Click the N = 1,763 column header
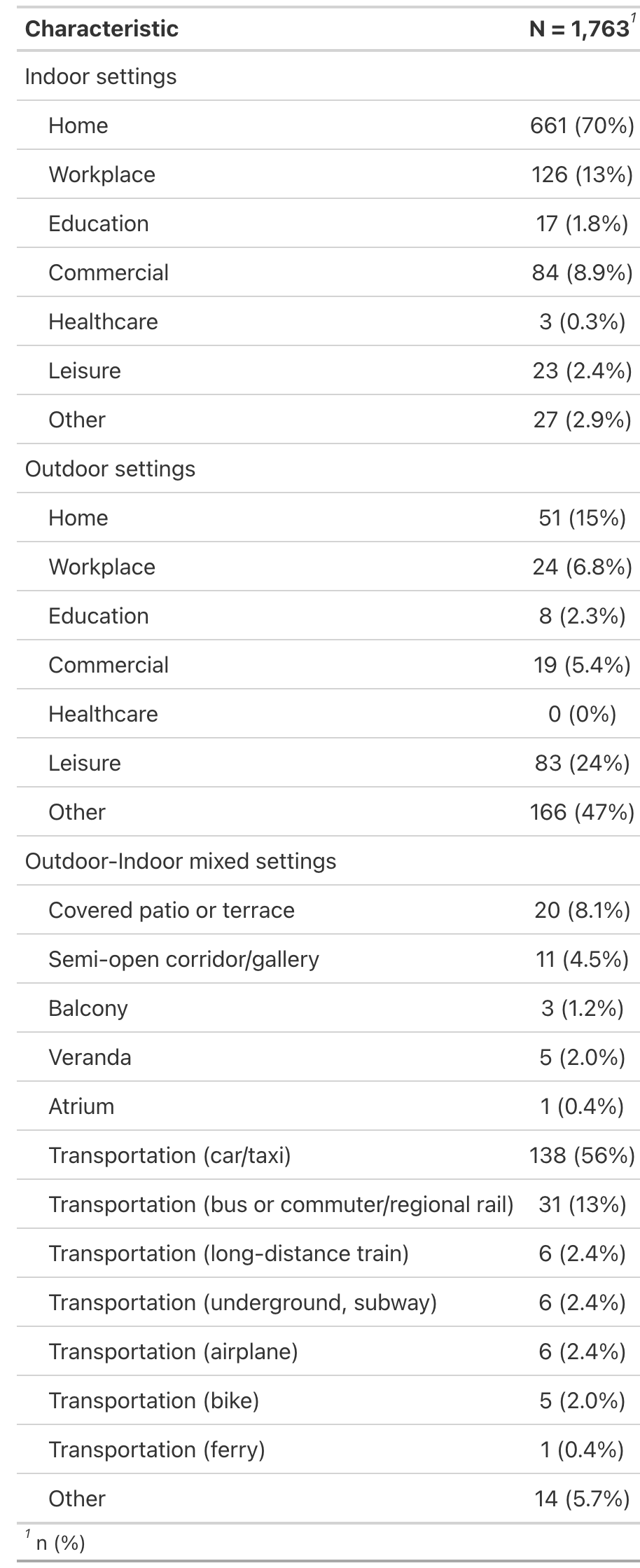 click(580, 29)
